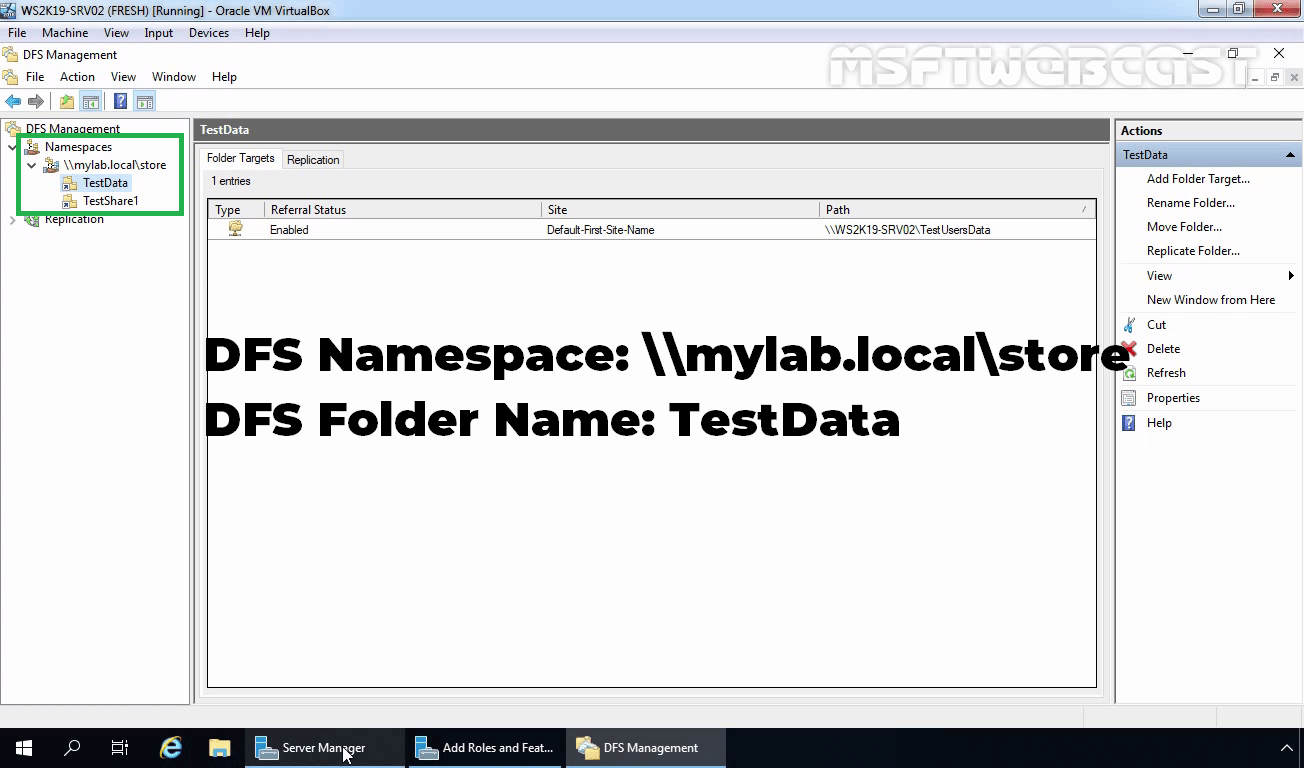Click Move Folder action

pos(1184,227)
